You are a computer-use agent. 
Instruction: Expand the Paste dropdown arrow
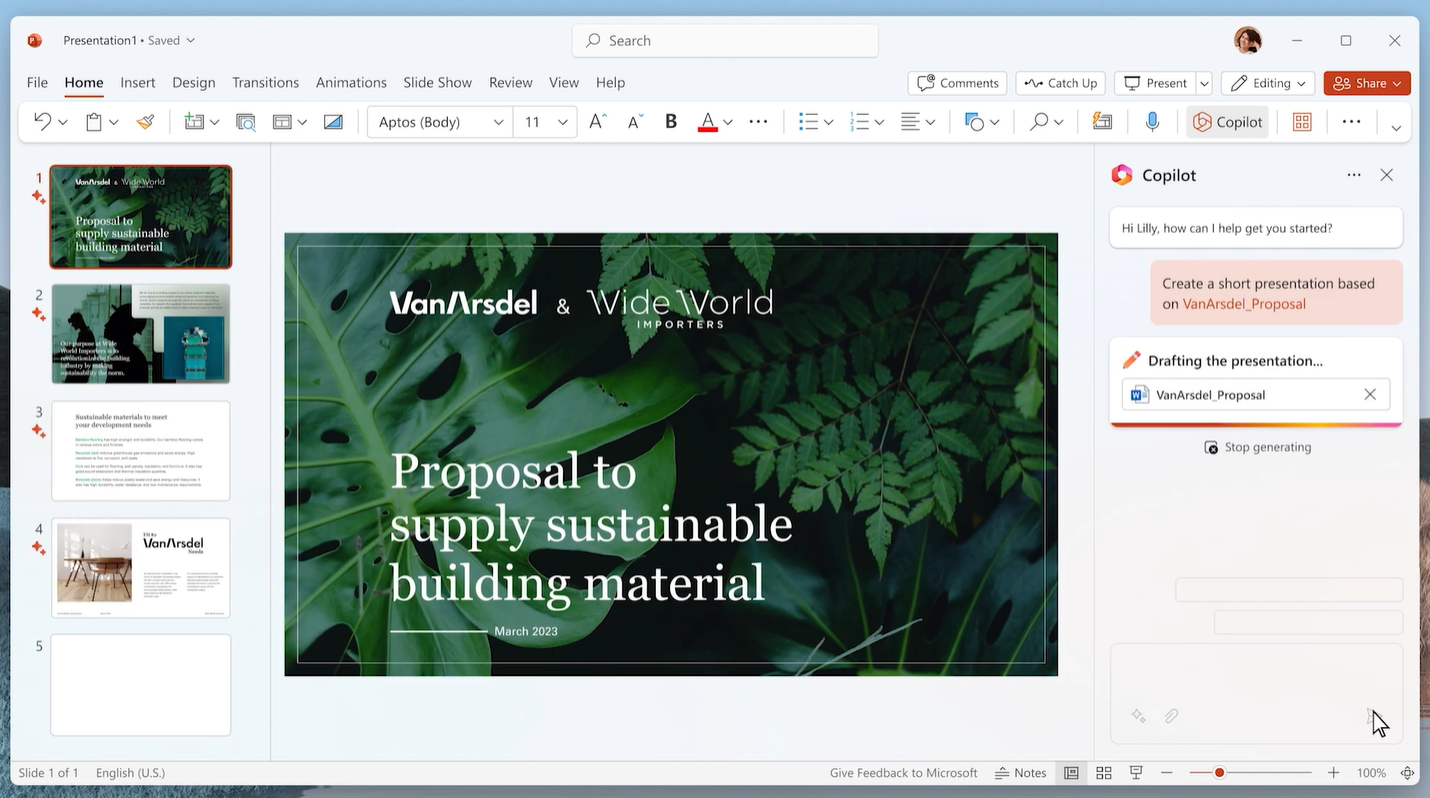click(114, 123)
